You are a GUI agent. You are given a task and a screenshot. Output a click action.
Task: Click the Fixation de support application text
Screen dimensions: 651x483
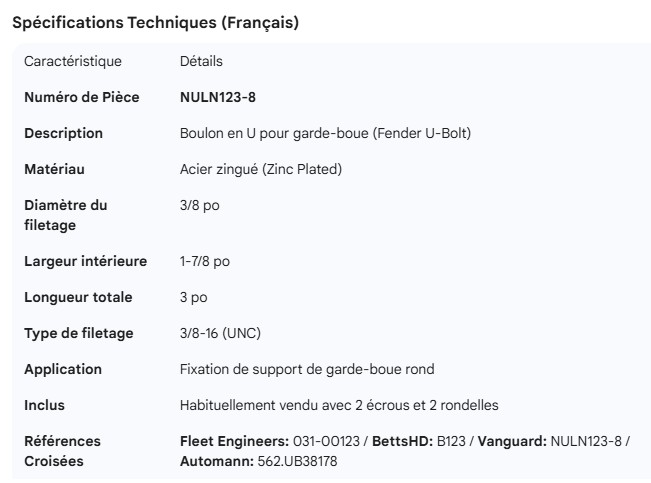point(307,369)
